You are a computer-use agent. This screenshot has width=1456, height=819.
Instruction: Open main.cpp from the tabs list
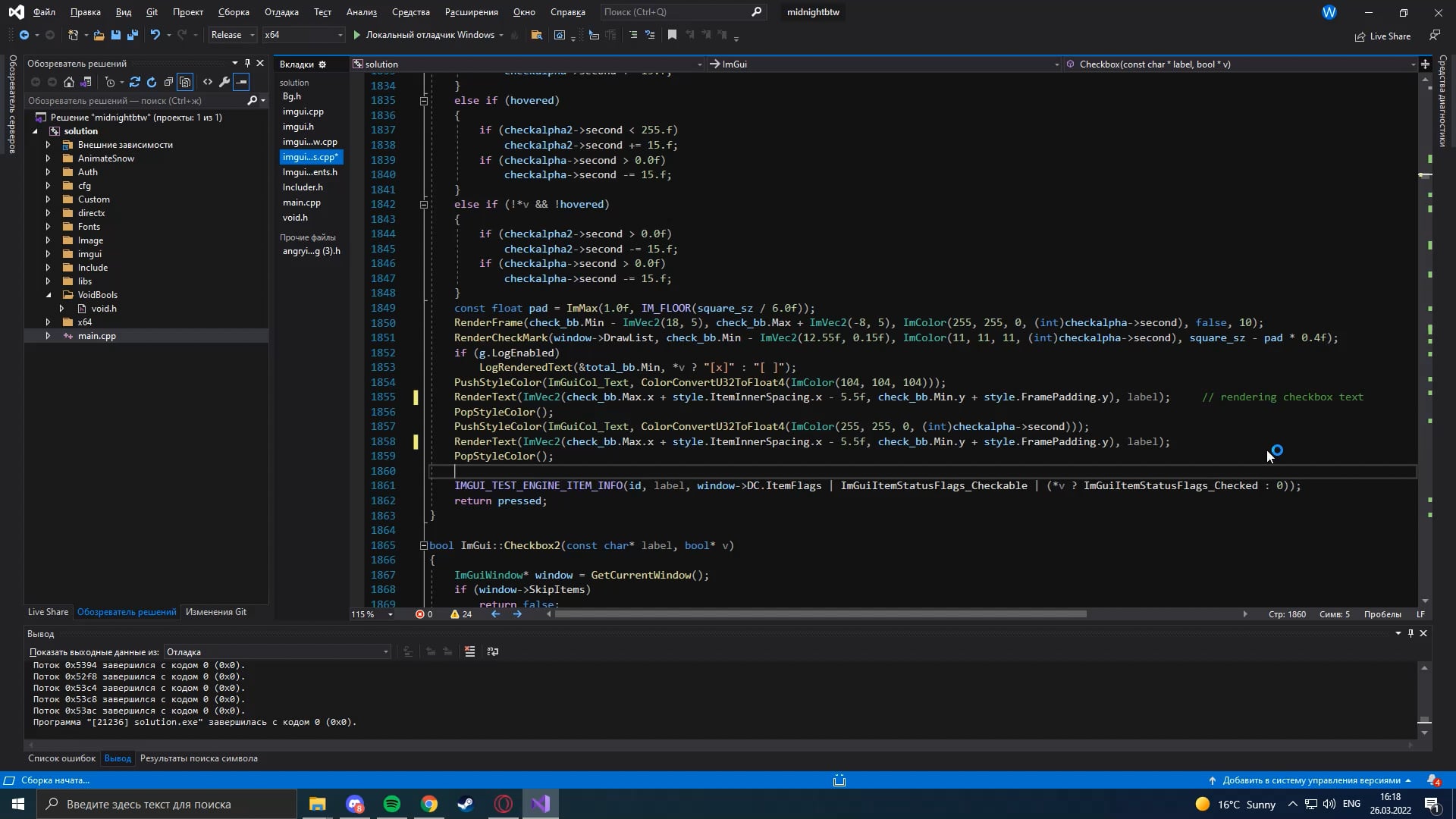(302, 202)
